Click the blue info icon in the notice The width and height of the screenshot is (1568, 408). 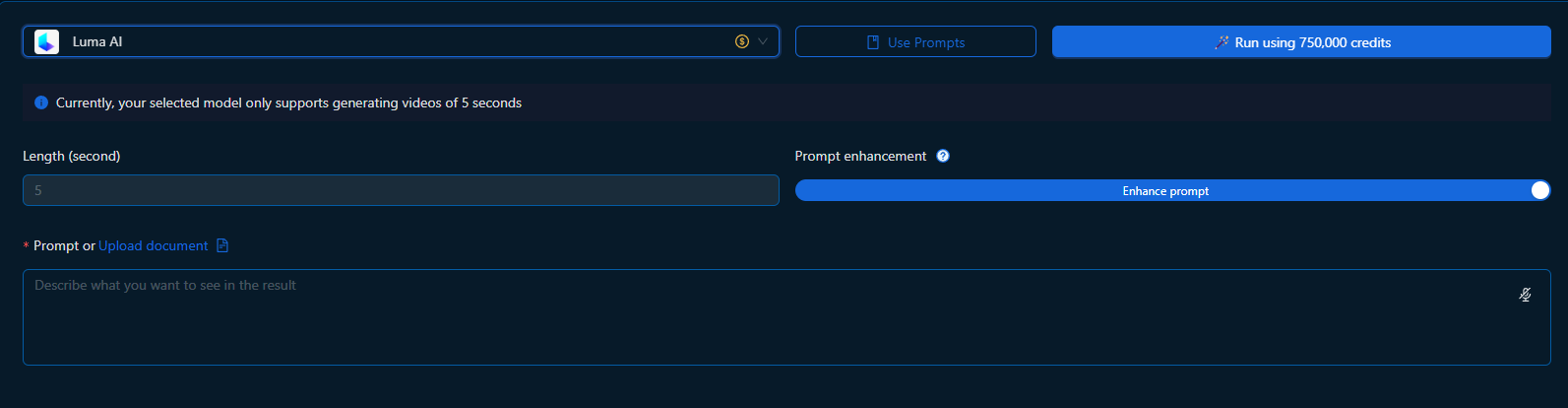point(41,102)
